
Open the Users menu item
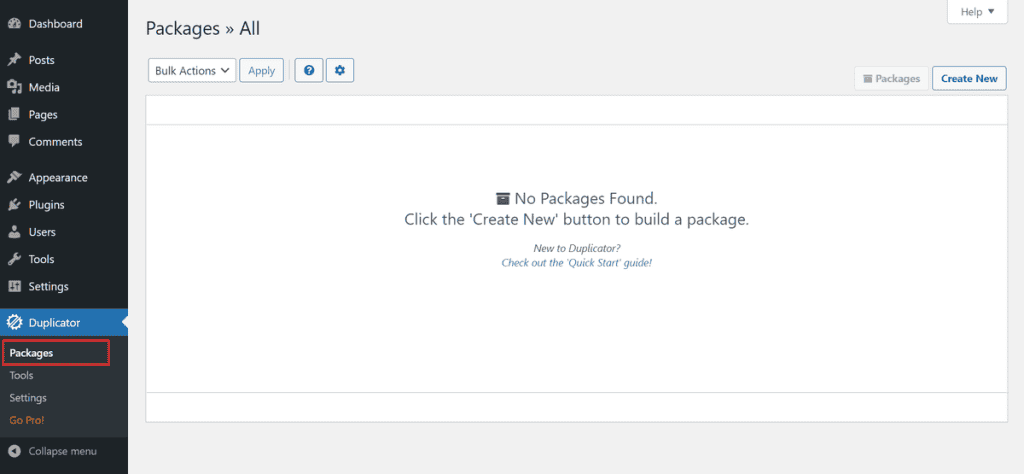64,232
